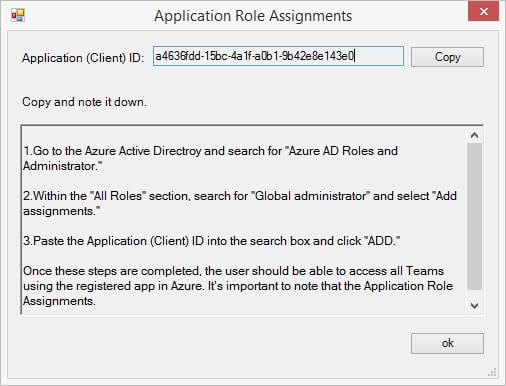Click step 2 'Within the "All Roles" section' text
Image resolution: width=506 pixels, height=386 pixels.
click(x=240, y=203)
